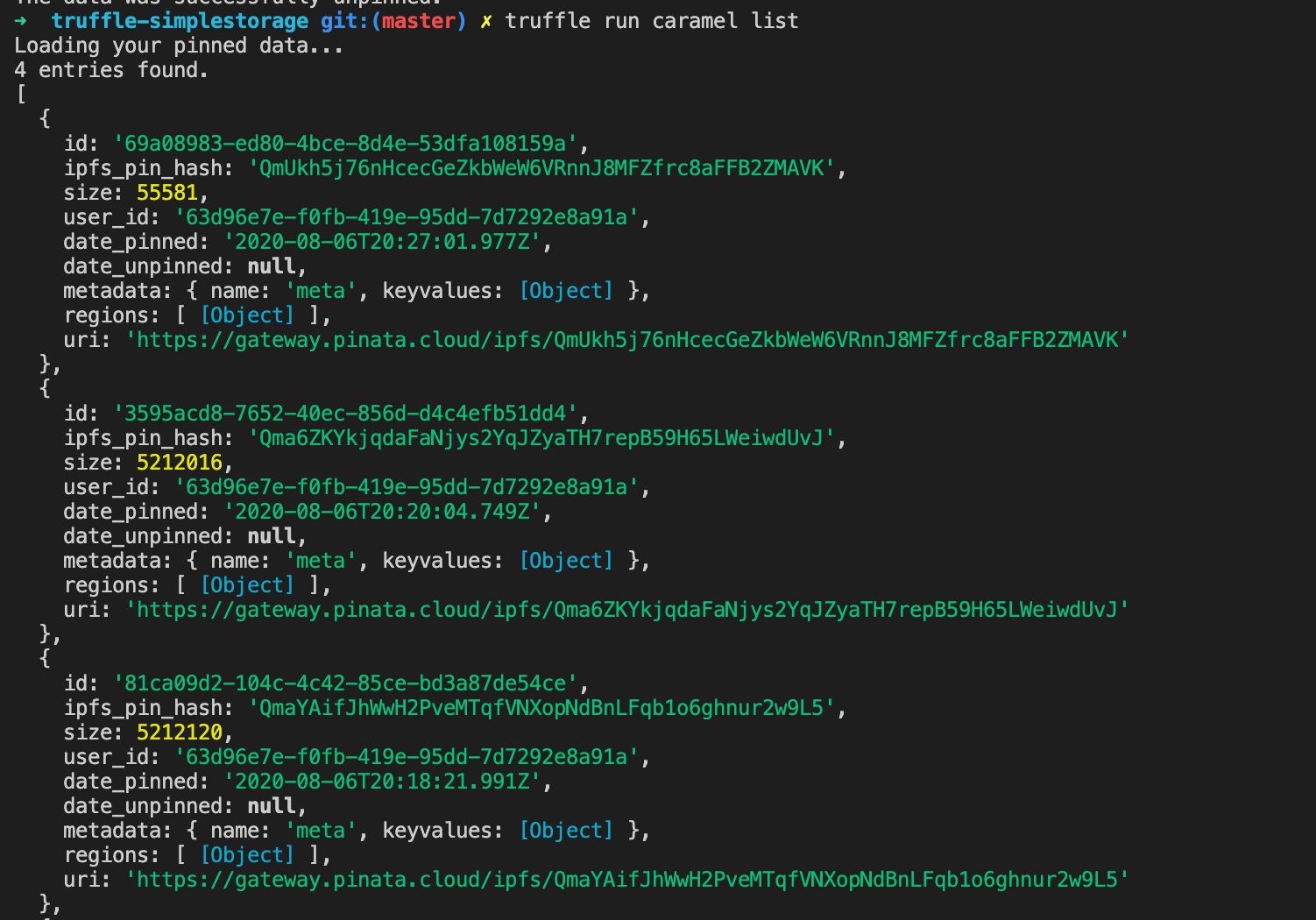Click regions [Object] in third entry
The height and width of the screenshot is (920, 1316).
tap(248, 855)
